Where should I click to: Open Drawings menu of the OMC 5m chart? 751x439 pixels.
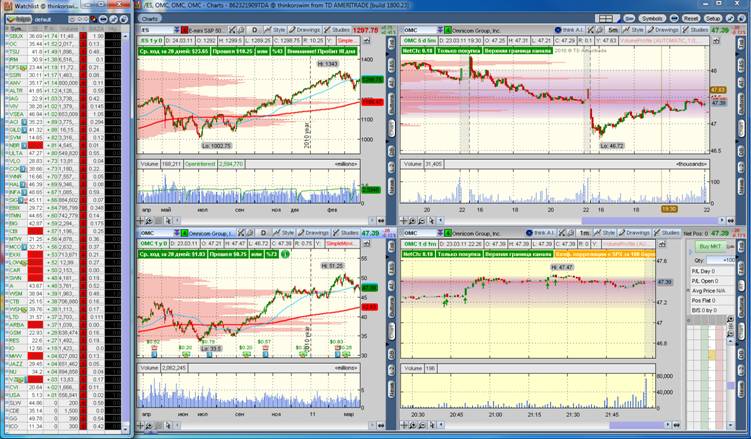pyautogui.click(x=664, y=30)
